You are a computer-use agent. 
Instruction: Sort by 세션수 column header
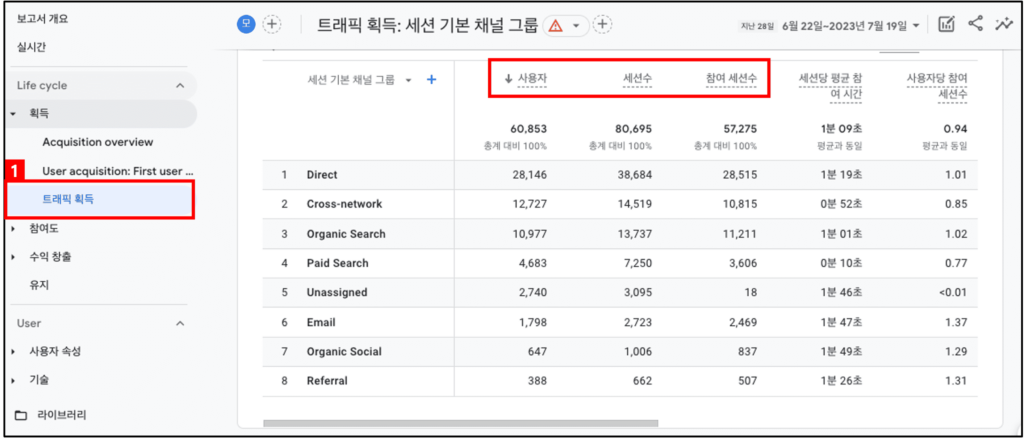[637, 80]
